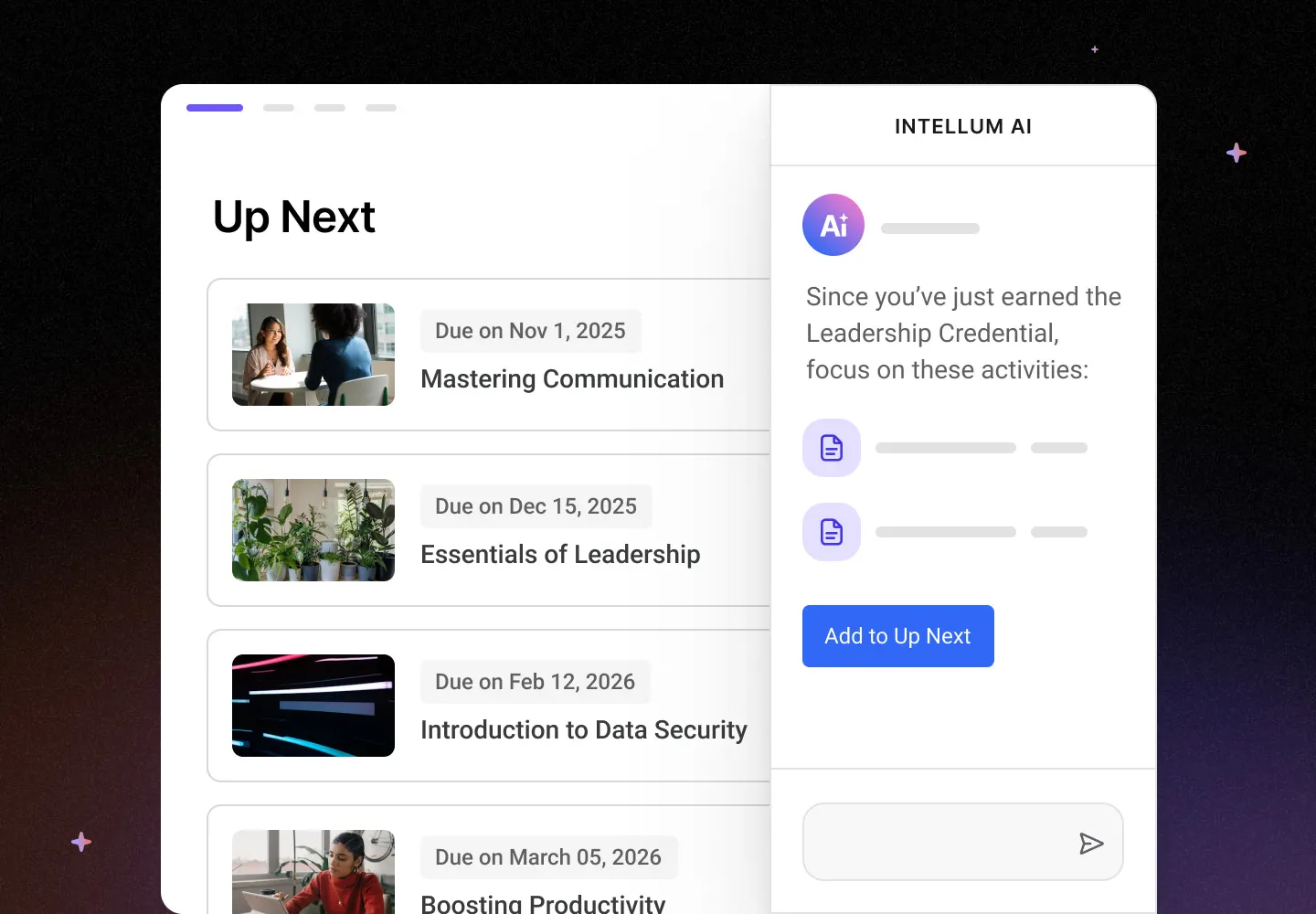Click the plant photo thumbnail for Essentials of Leadership
Screen dimensions: 1316x914
[313, 530]
